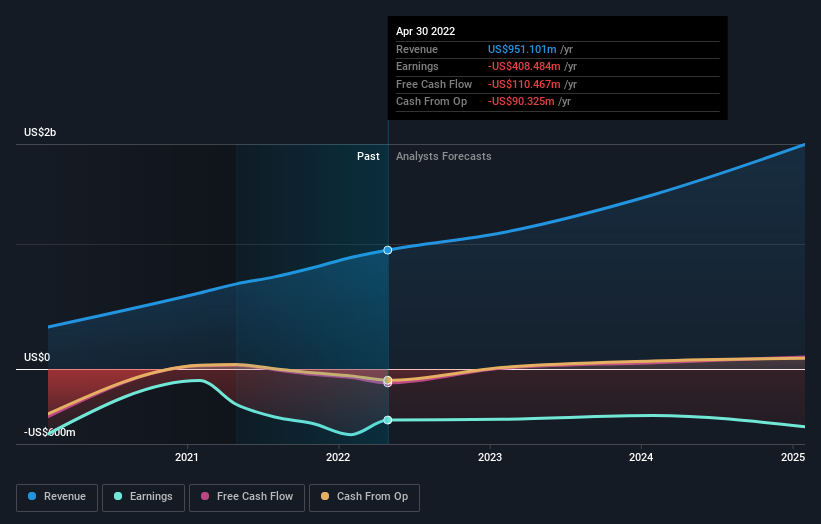Click the 2022 x-axis label
Viewport: 821px width, 524px height.
[338, 457]
